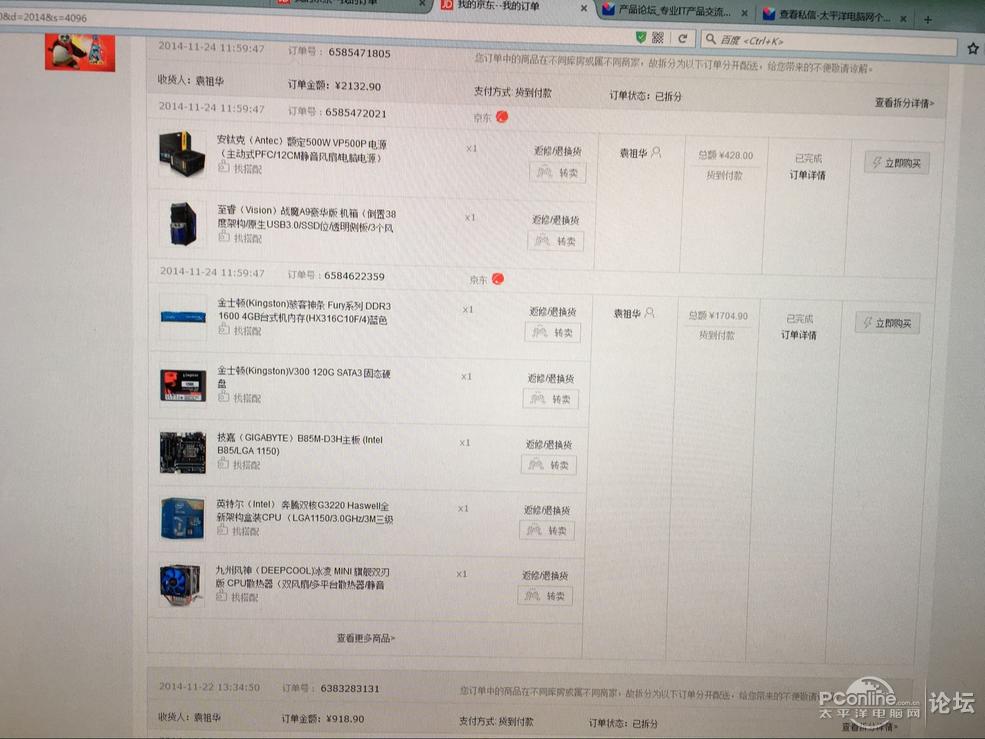
Task: Open 查看拆分详情 link for order 6585471805
Action: coord(904,102)
